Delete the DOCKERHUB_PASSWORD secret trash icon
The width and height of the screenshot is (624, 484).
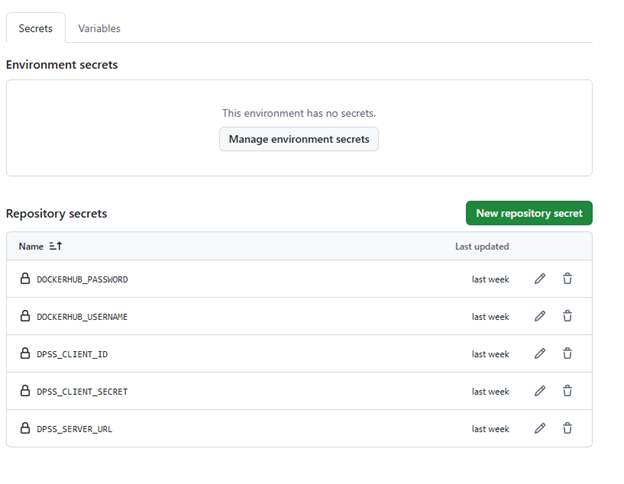pyautogui.click(x=567, y=279)
